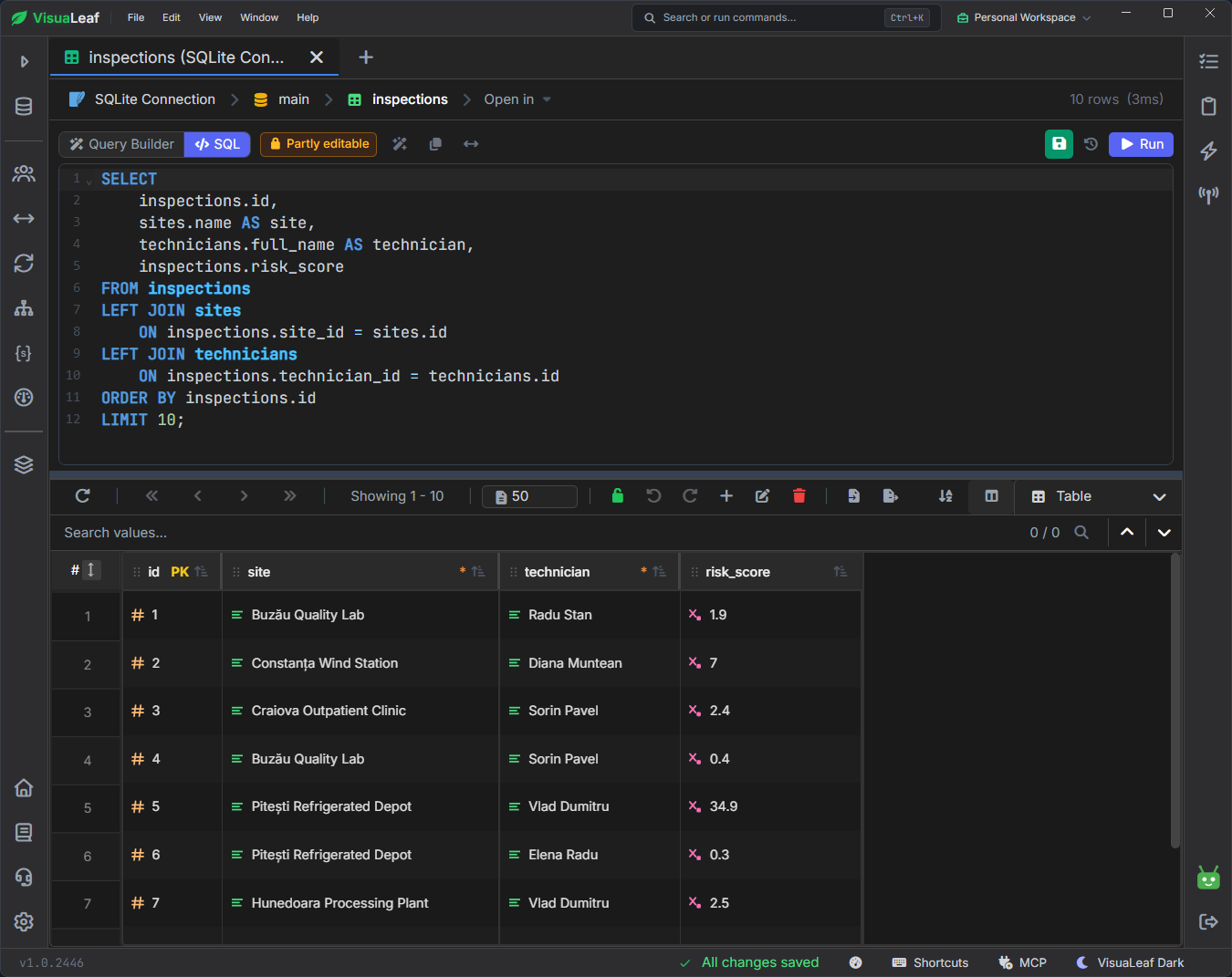Open the Table view dropdown

1099,496
